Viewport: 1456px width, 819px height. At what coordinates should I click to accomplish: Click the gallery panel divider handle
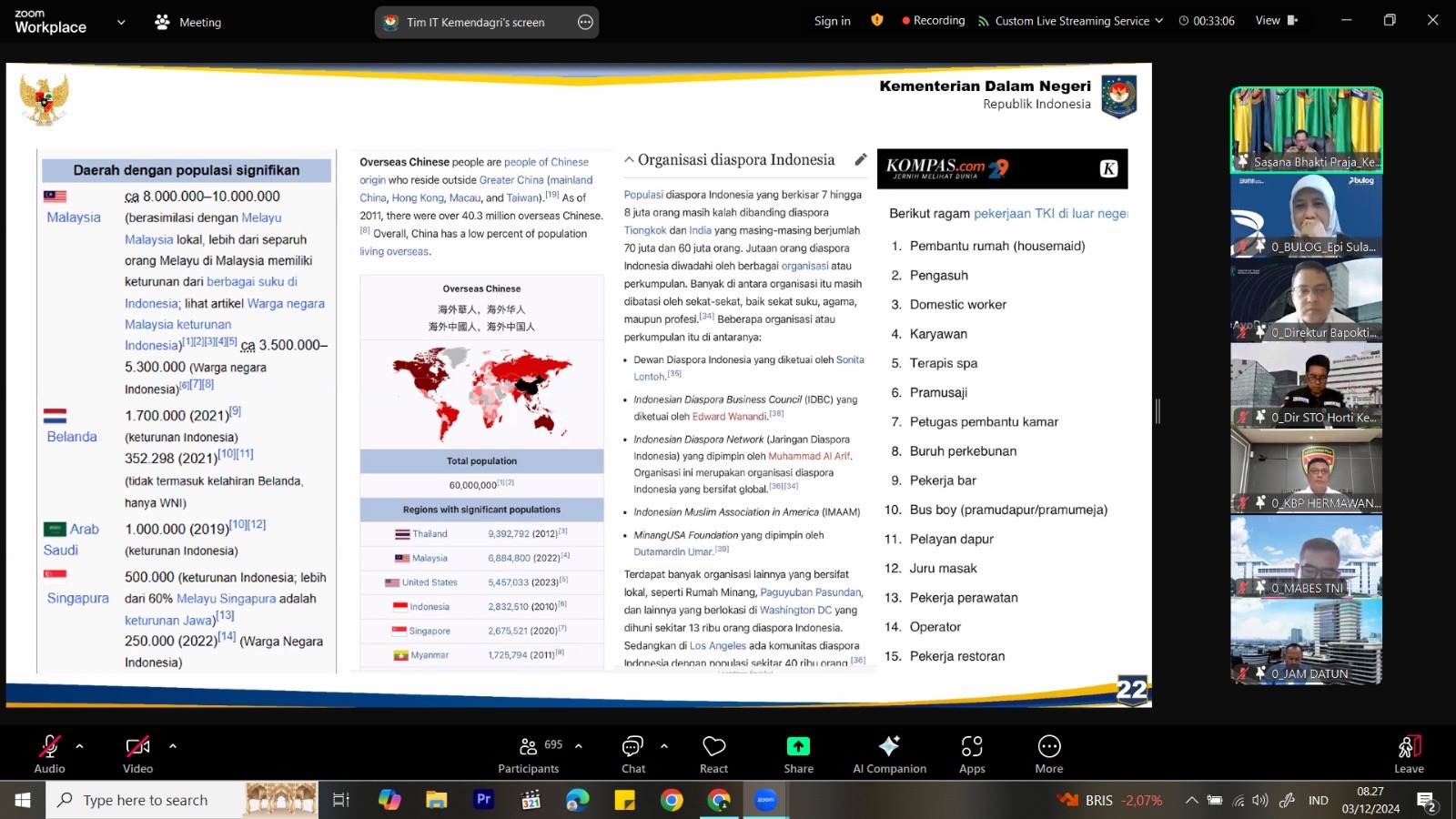1158,411
